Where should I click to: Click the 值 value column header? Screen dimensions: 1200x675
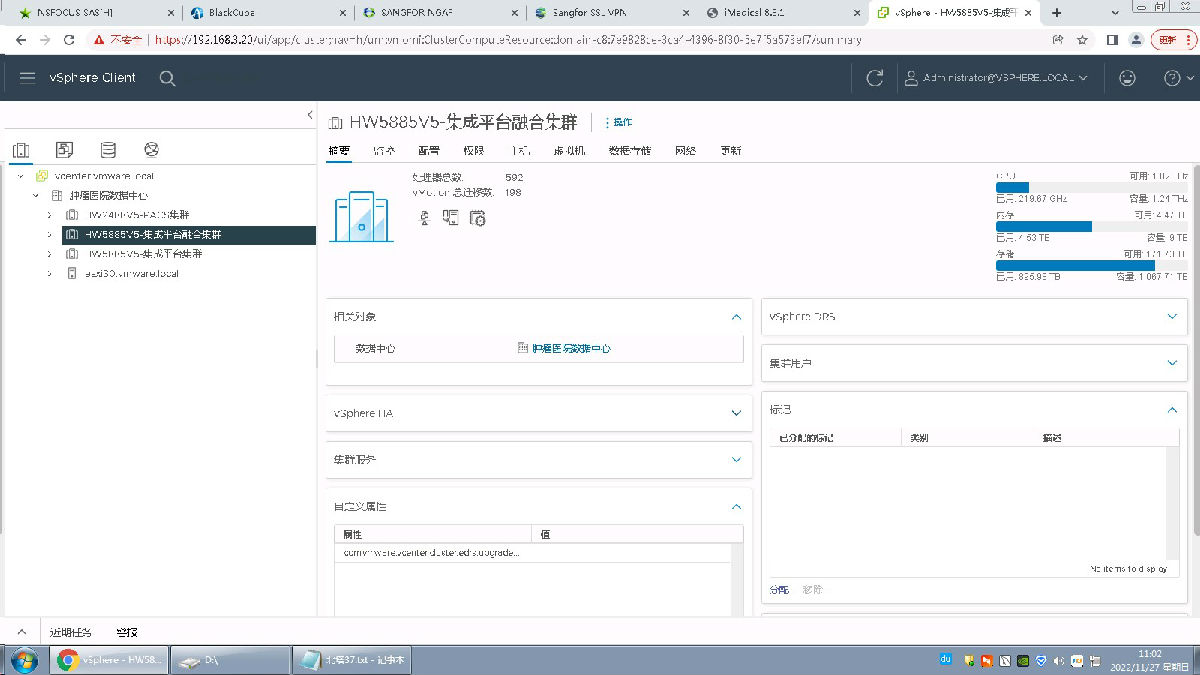(x=637, y=534)
